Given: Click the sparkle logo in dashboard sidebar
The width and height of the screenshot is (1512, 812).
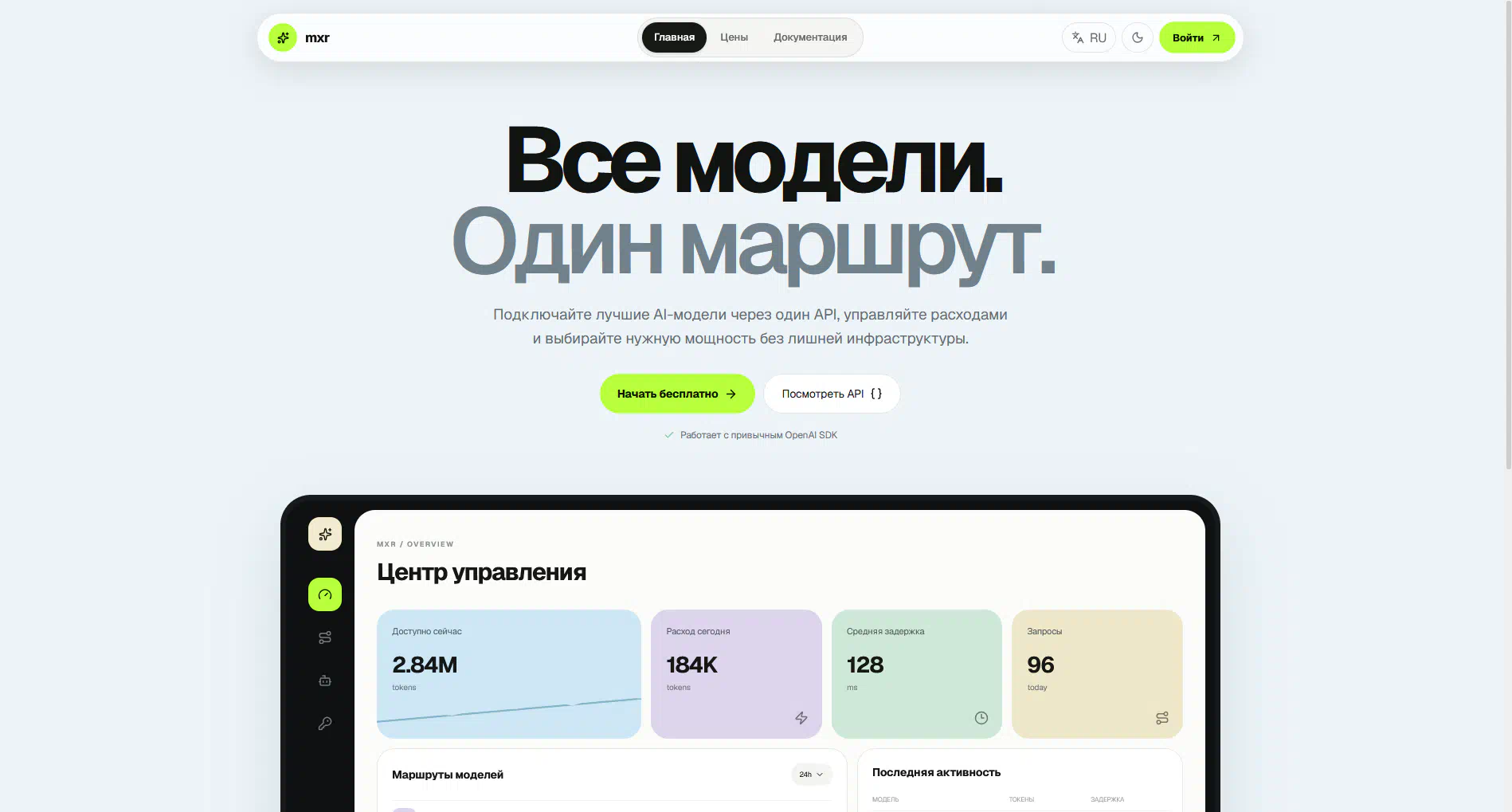Looking at the screenshot, I should [x=325, y=534].
